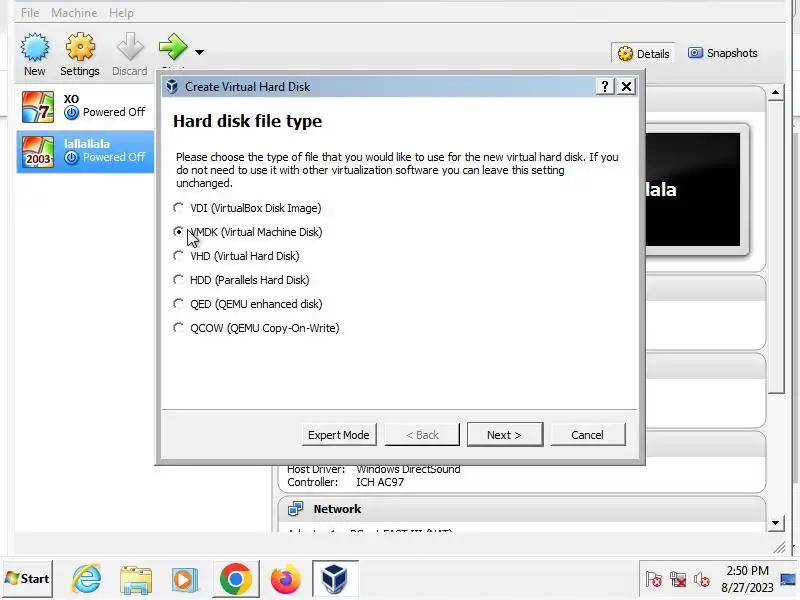Open the Machine menu
800x600 pixels.
pyautogui.click(x=74, y=13)
